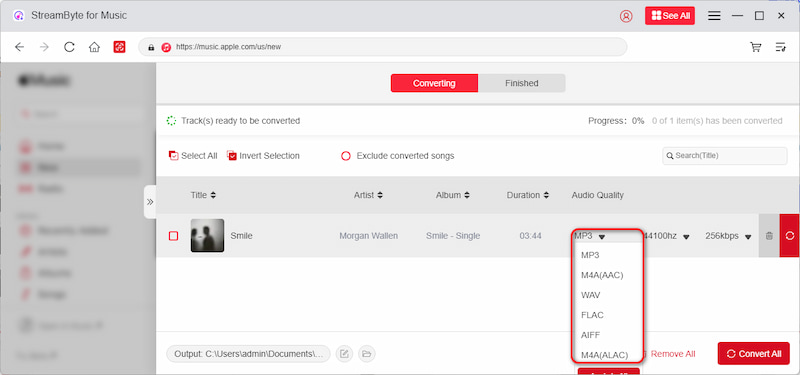Go forward with the forward arrow

[x=44, y=47]
